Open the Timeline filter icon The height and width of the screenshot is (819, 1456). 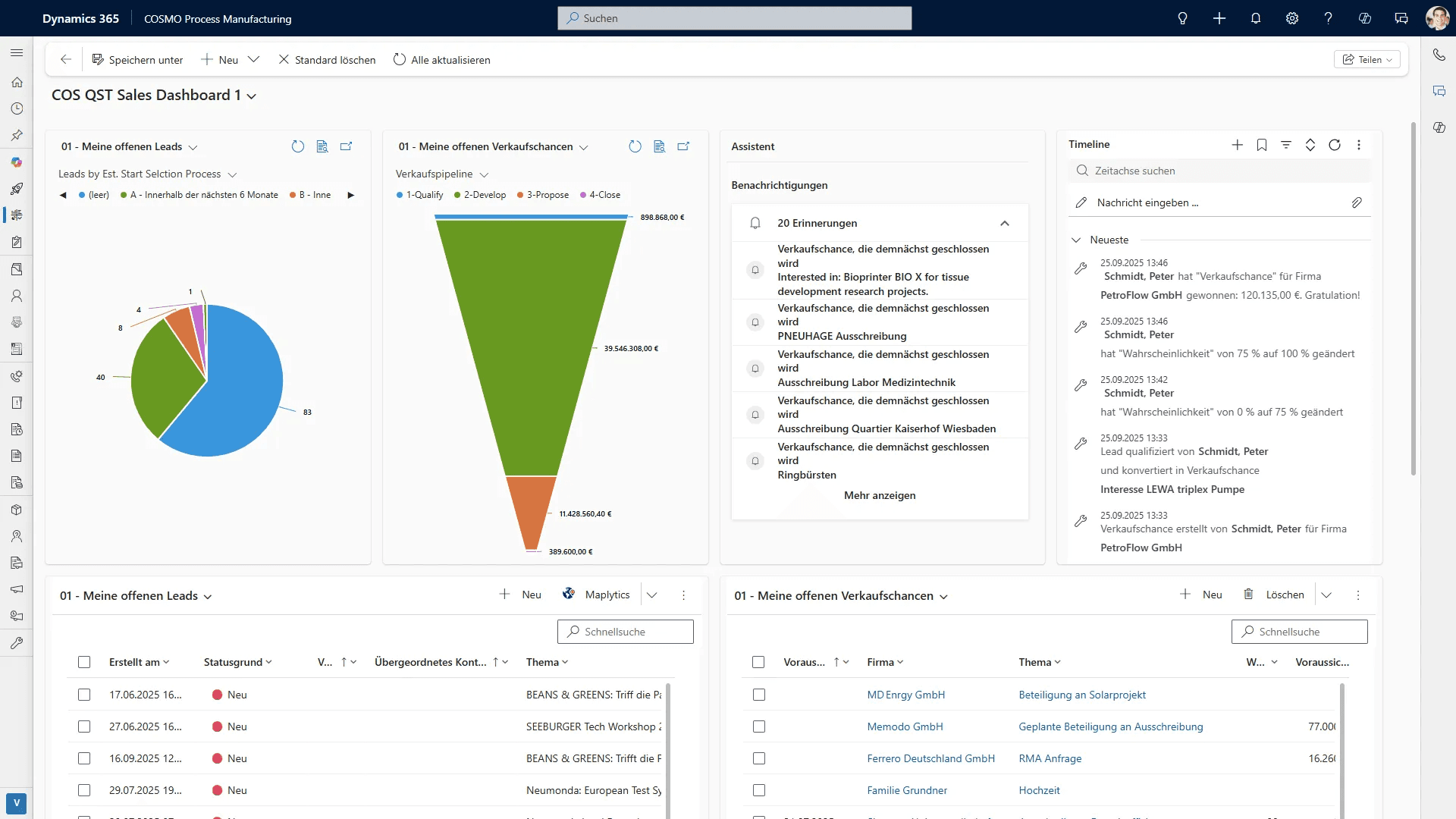pos(1286,145)
